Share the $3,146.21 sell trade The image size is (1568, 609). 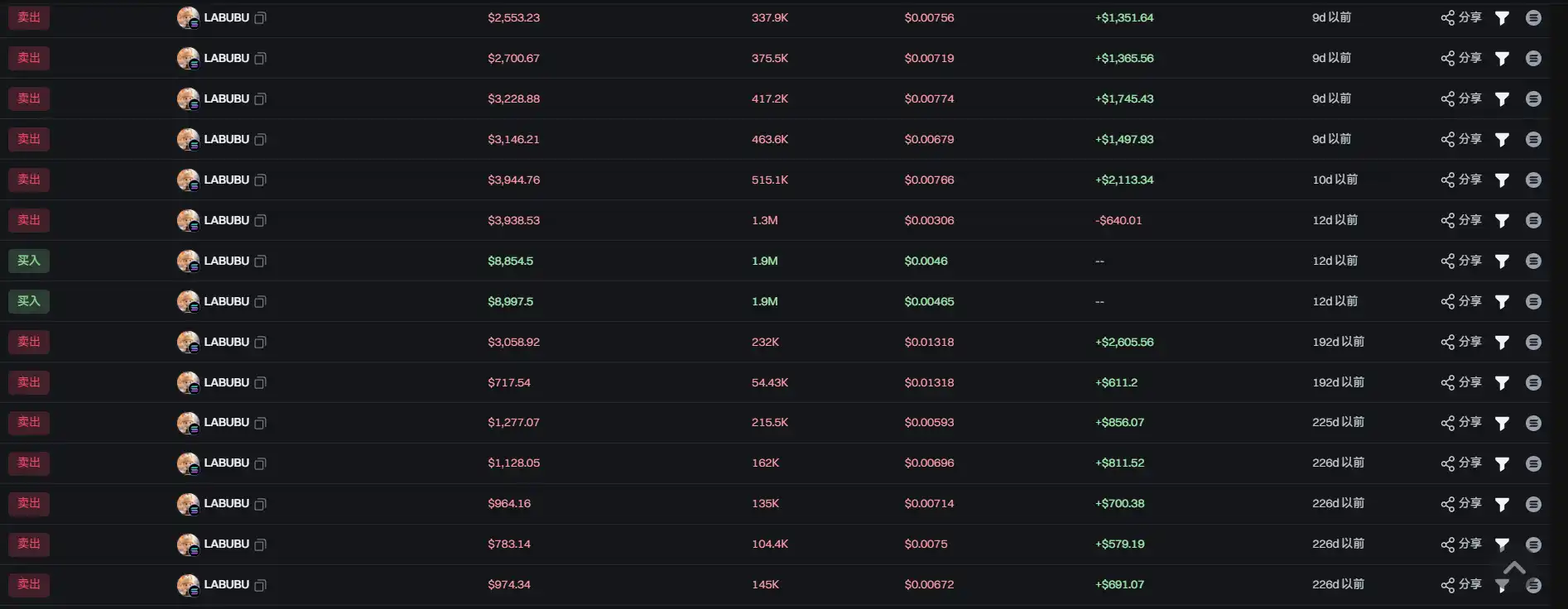coord(1461,139)
